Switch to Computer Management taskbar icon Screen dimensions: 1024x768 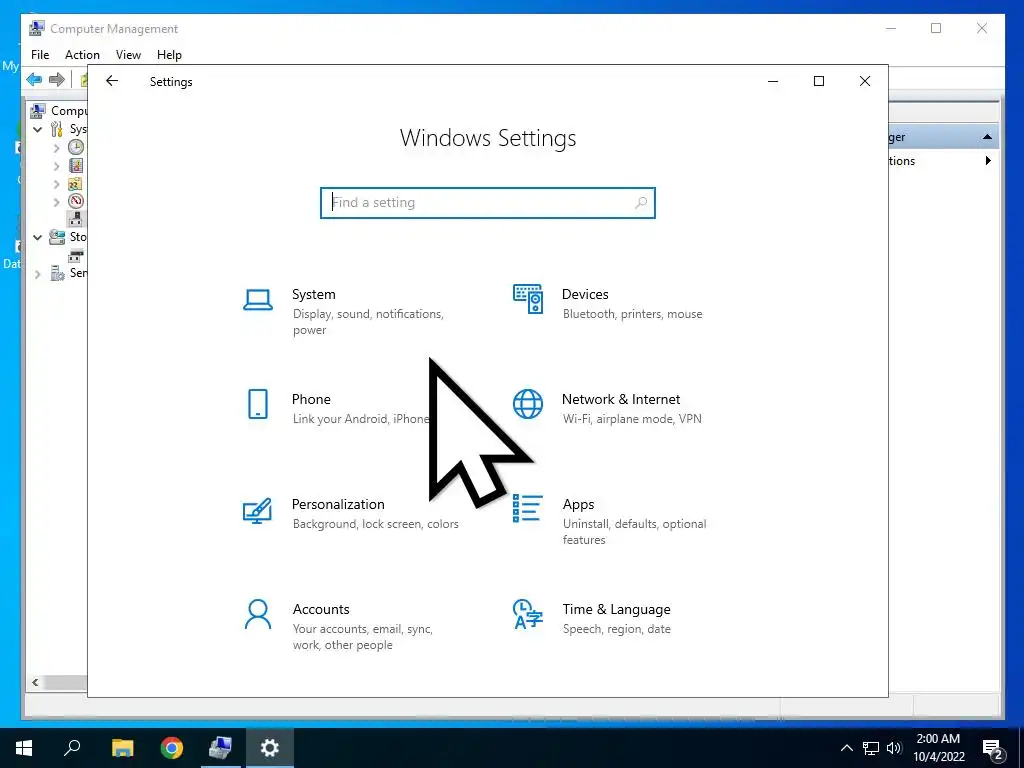click(x=220, y=748)
